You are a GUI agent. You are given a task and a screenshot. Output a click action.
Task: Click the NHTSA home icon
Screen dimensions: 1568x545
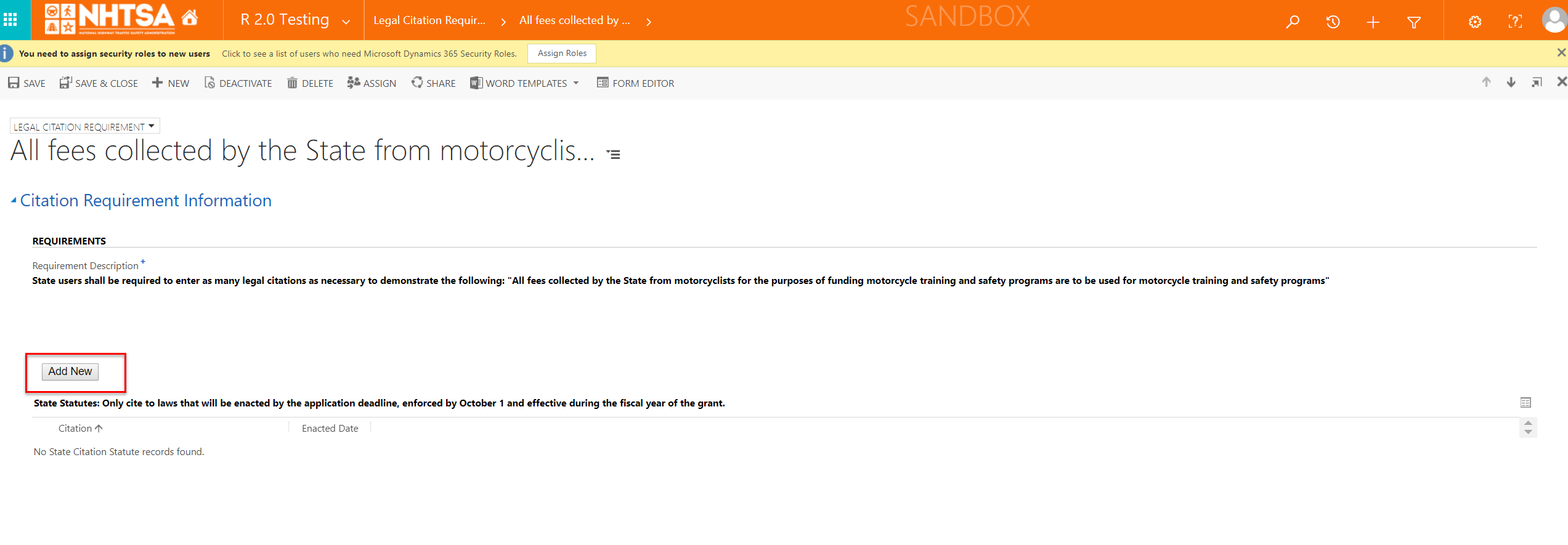190,18
